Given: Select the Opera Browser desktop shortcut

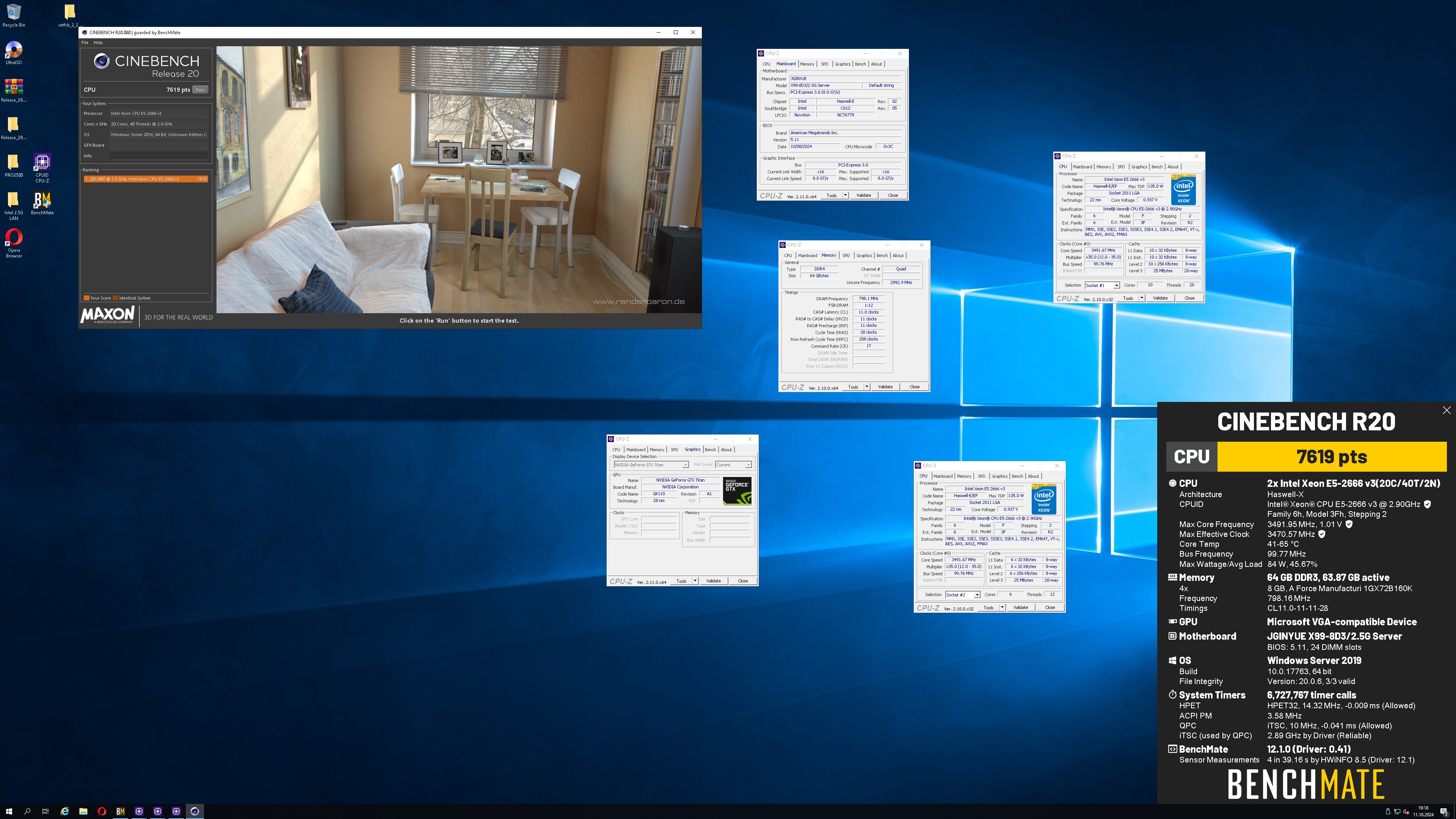Looking at the screenshot, I should coord(14,243).
